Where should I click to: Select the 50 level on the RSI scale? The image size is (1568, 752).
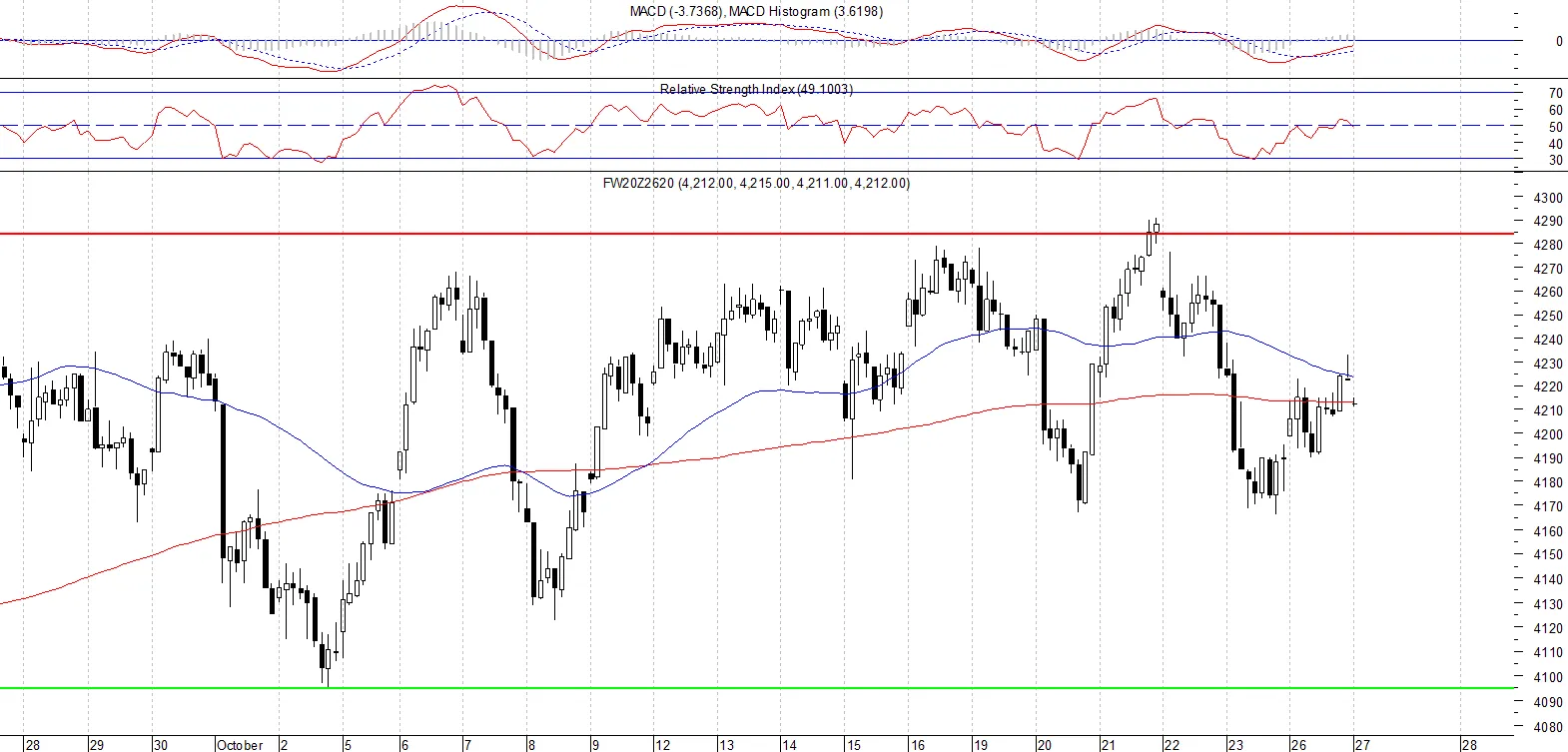[1556, 128]
